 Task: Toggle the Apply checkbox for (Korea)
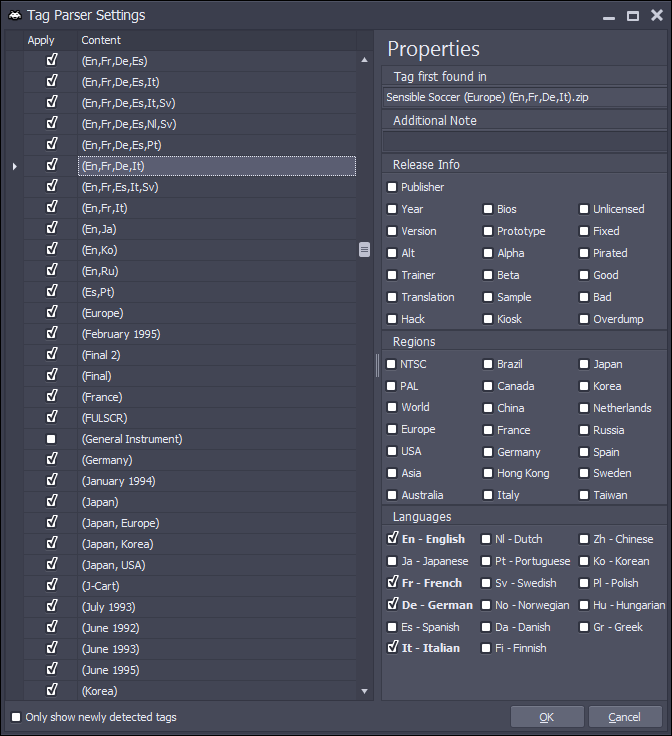[52, 690]
